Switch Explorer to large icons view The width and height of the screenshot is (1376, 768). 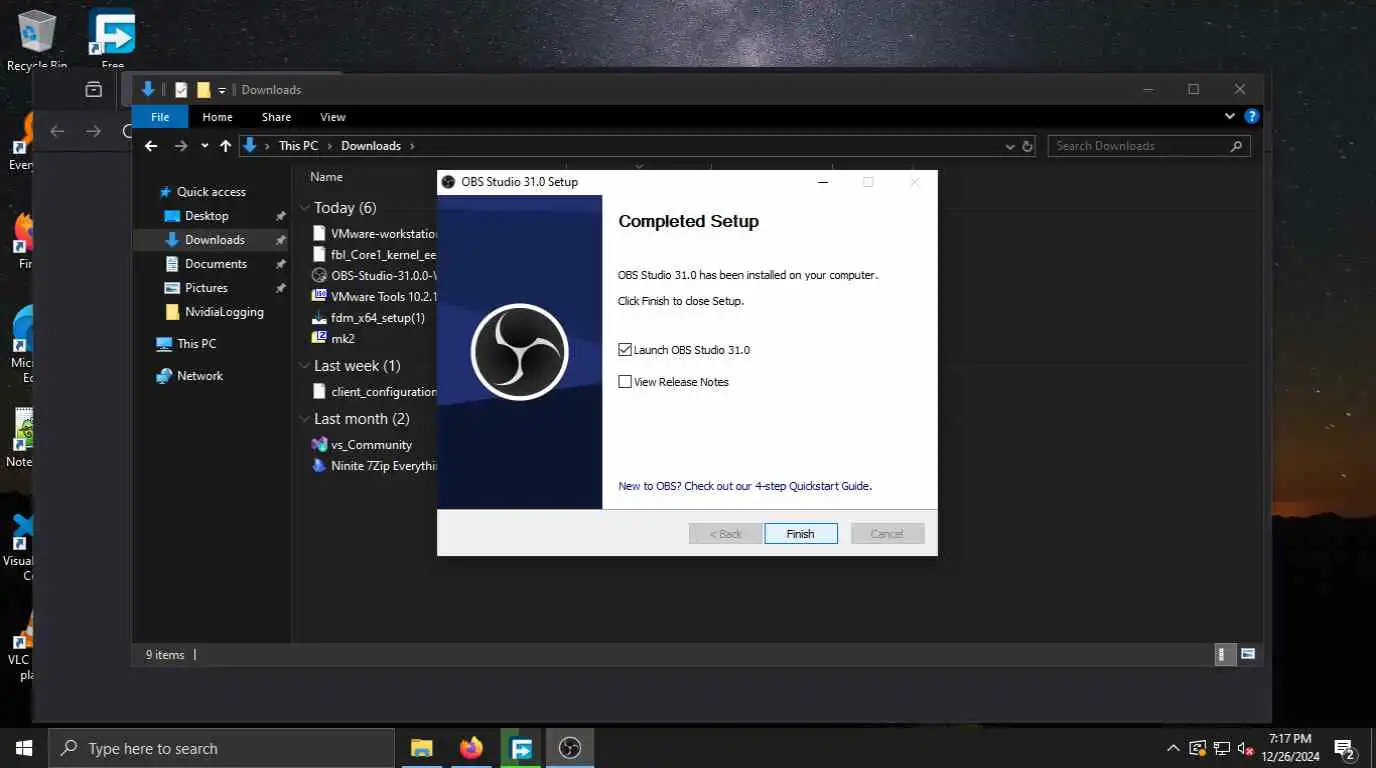click(x=1247, y=654)
